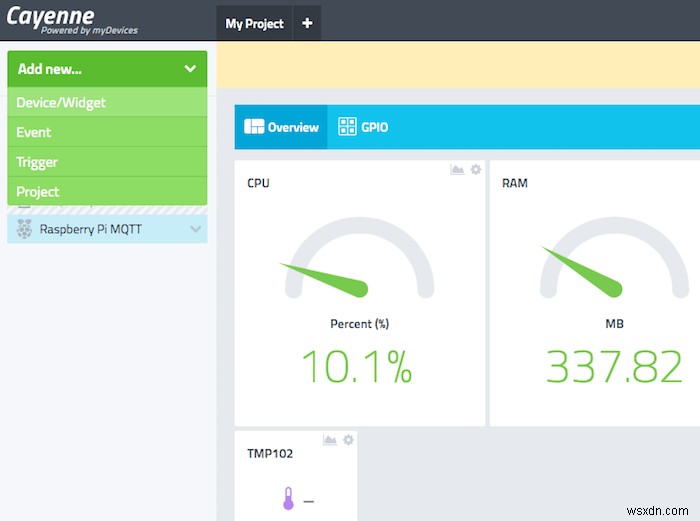The image size is (700, 521).
Task: Click the yellow notification banner
Action: 458,65
